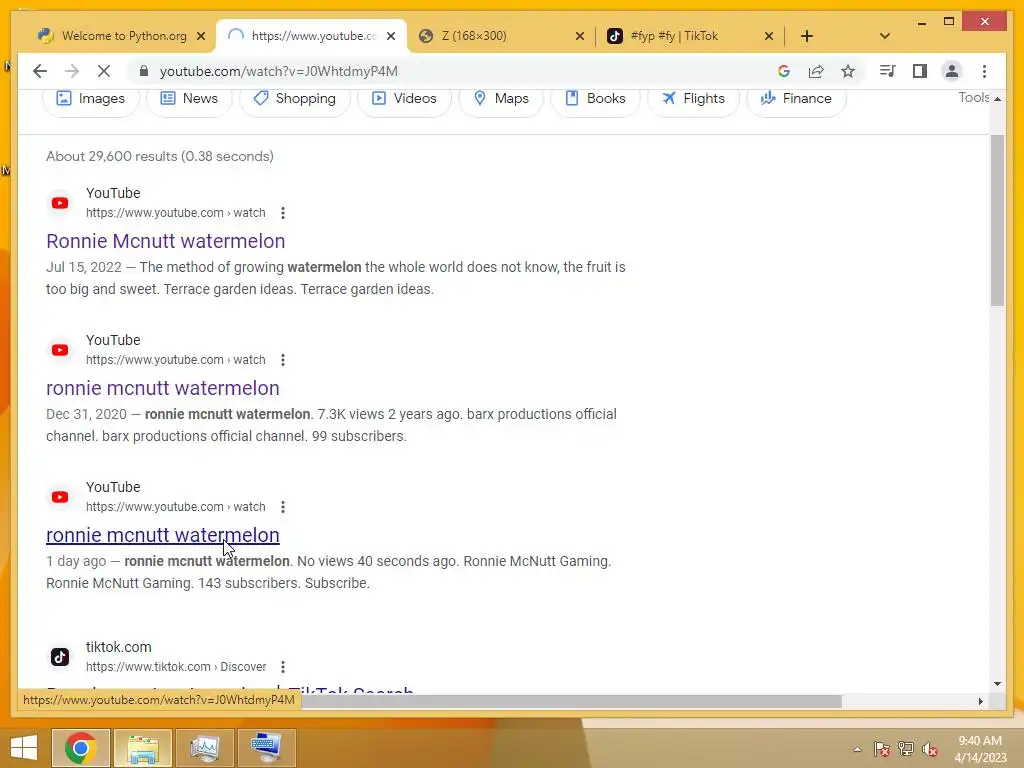Screen dimensions: 1024x768
Task: Open more options for the Jul 15, 2022 result
Action: (283, 213)
